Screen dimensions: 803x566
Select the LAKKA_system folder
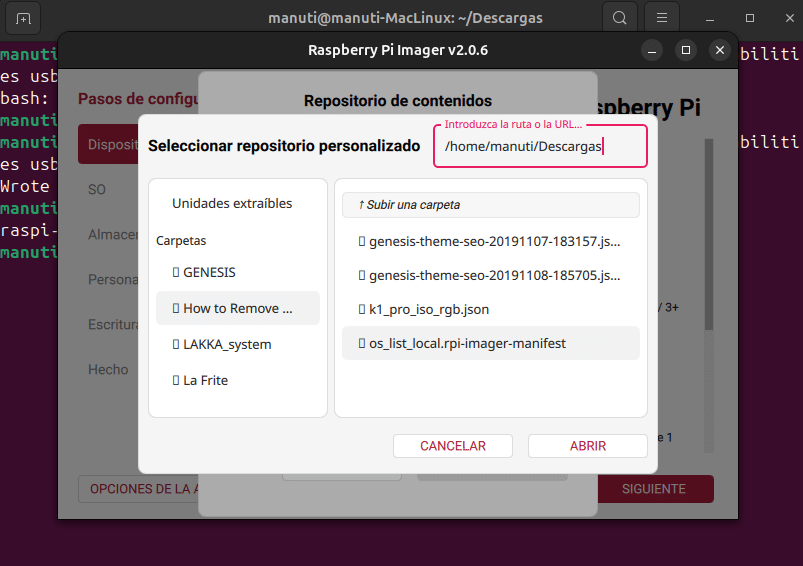click(x=238, y=344)
